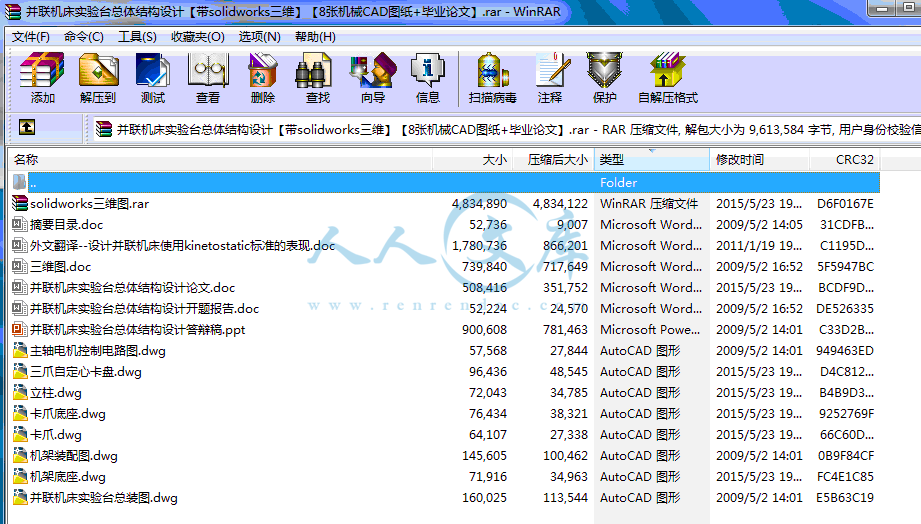Sort by the 类型 column header

point(652,160)
